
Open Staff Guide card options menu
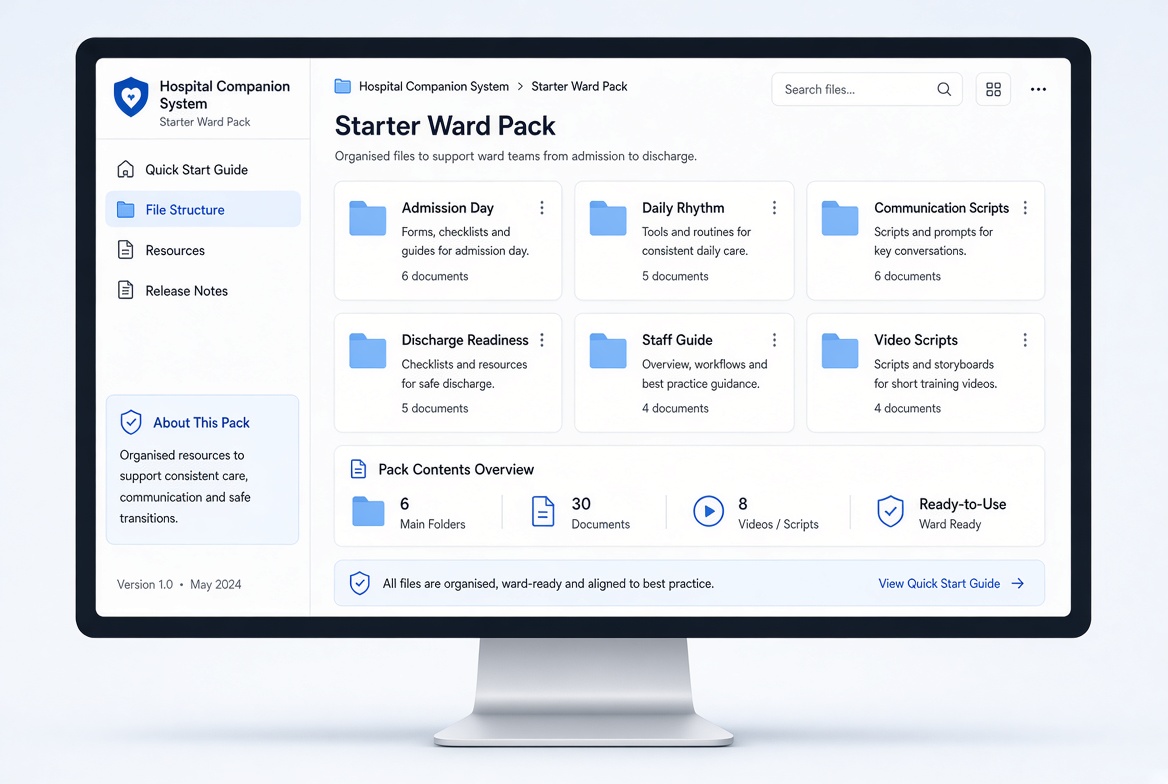click(774, 340)
